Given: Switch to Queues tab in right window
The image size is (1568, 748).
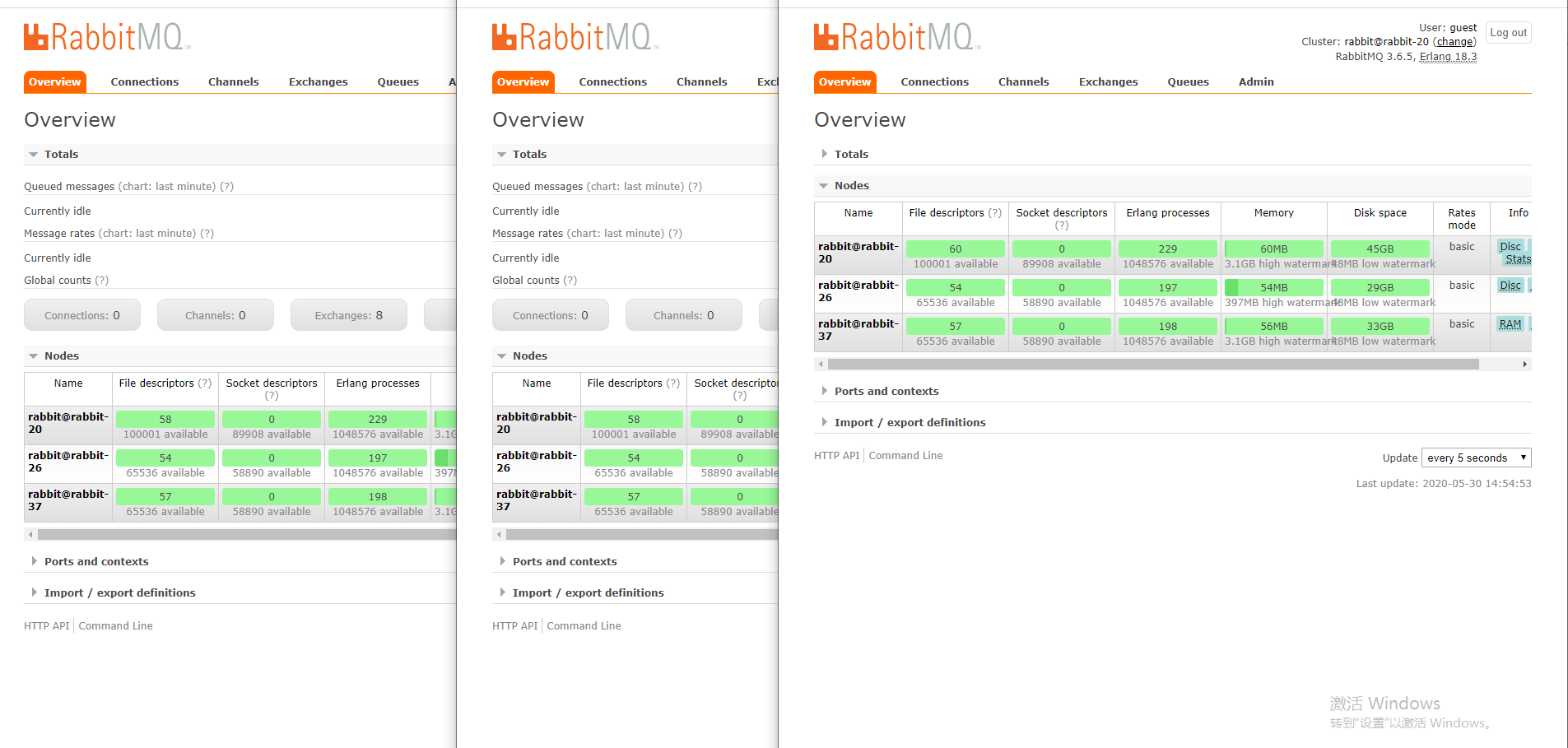Looking at the screenshot, I should pyautogui.click(x=1188, y=81).
